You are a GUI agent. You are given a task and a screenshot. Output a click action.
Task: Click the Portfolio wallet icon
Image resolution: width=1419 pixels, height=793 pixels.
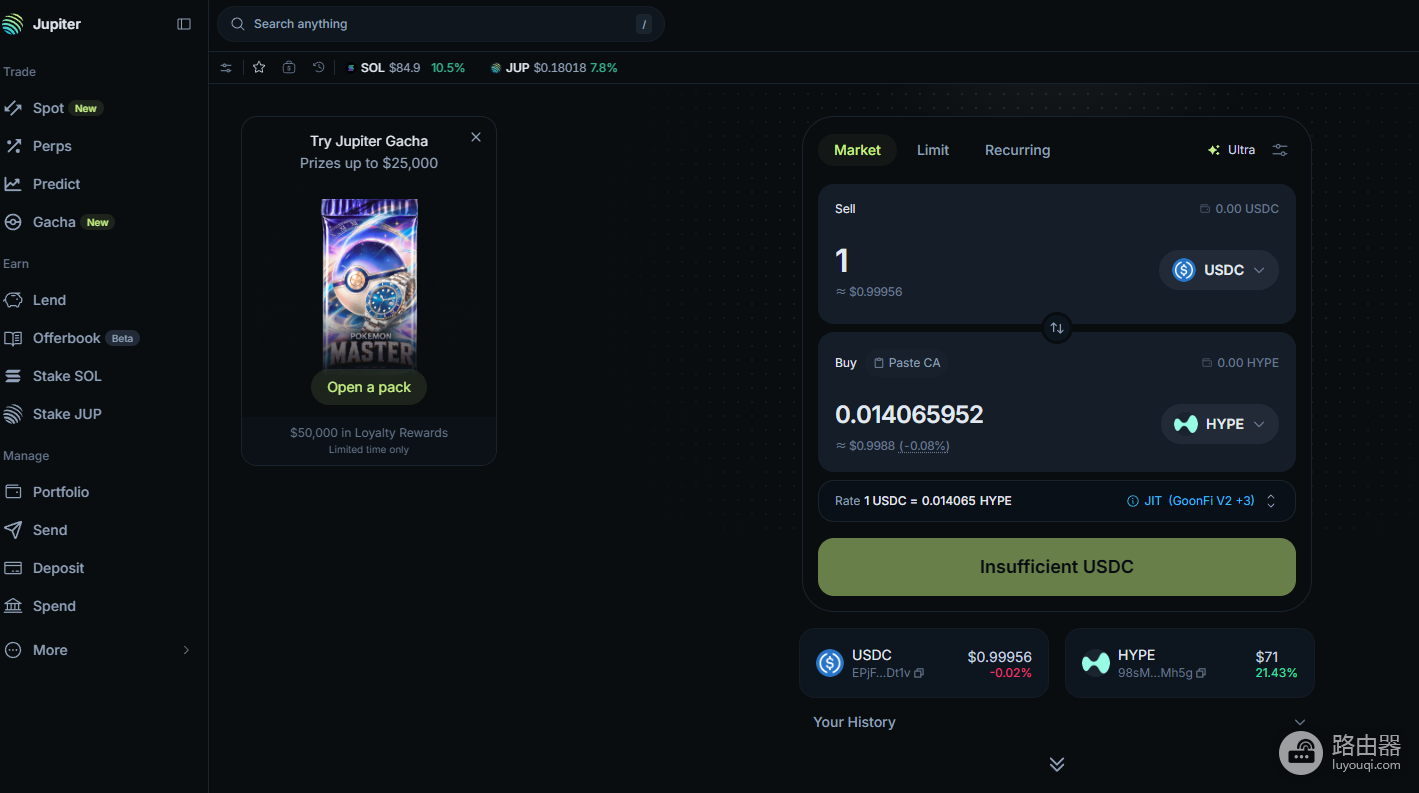13,492
